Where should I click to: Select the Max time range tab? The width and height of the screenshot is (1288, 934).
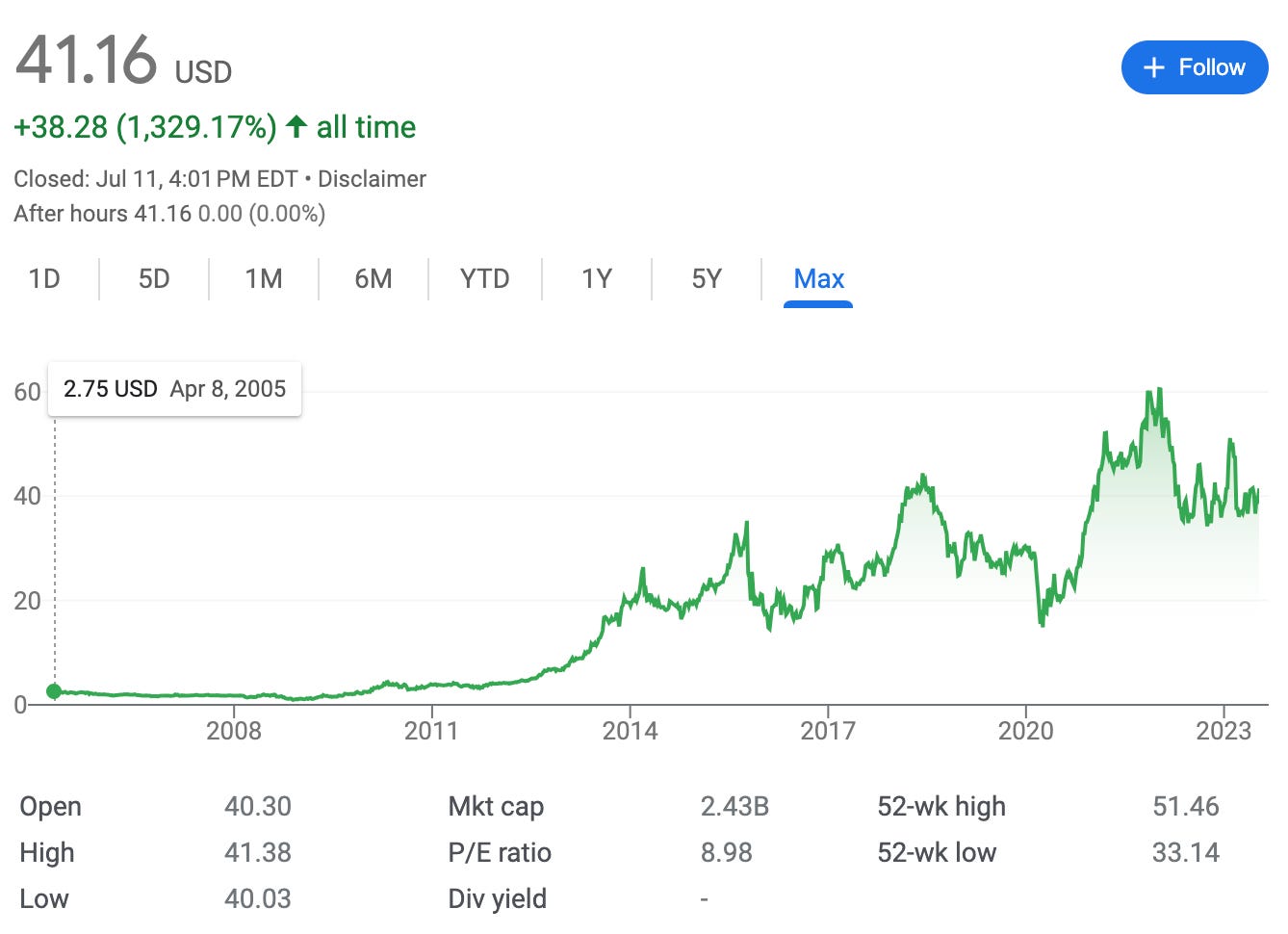click(x=818, y=278)
